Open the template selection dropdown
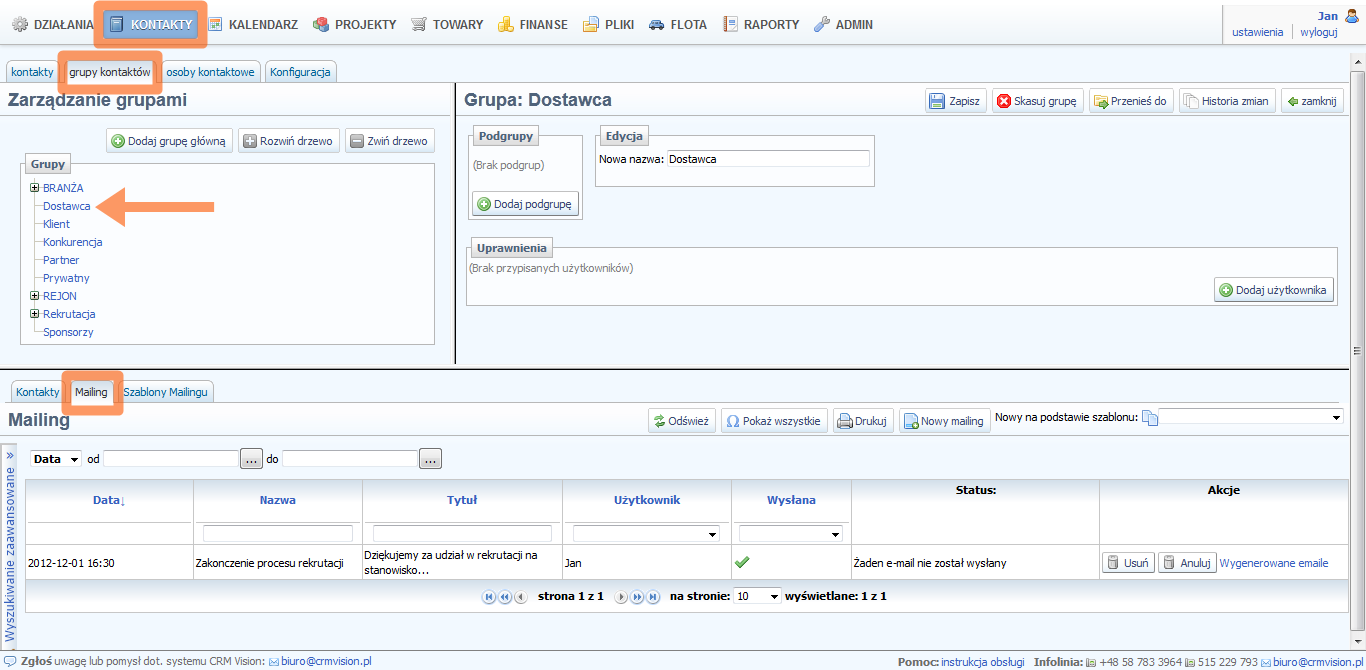The image size is (1366, 670). [x=1250, y=417]
